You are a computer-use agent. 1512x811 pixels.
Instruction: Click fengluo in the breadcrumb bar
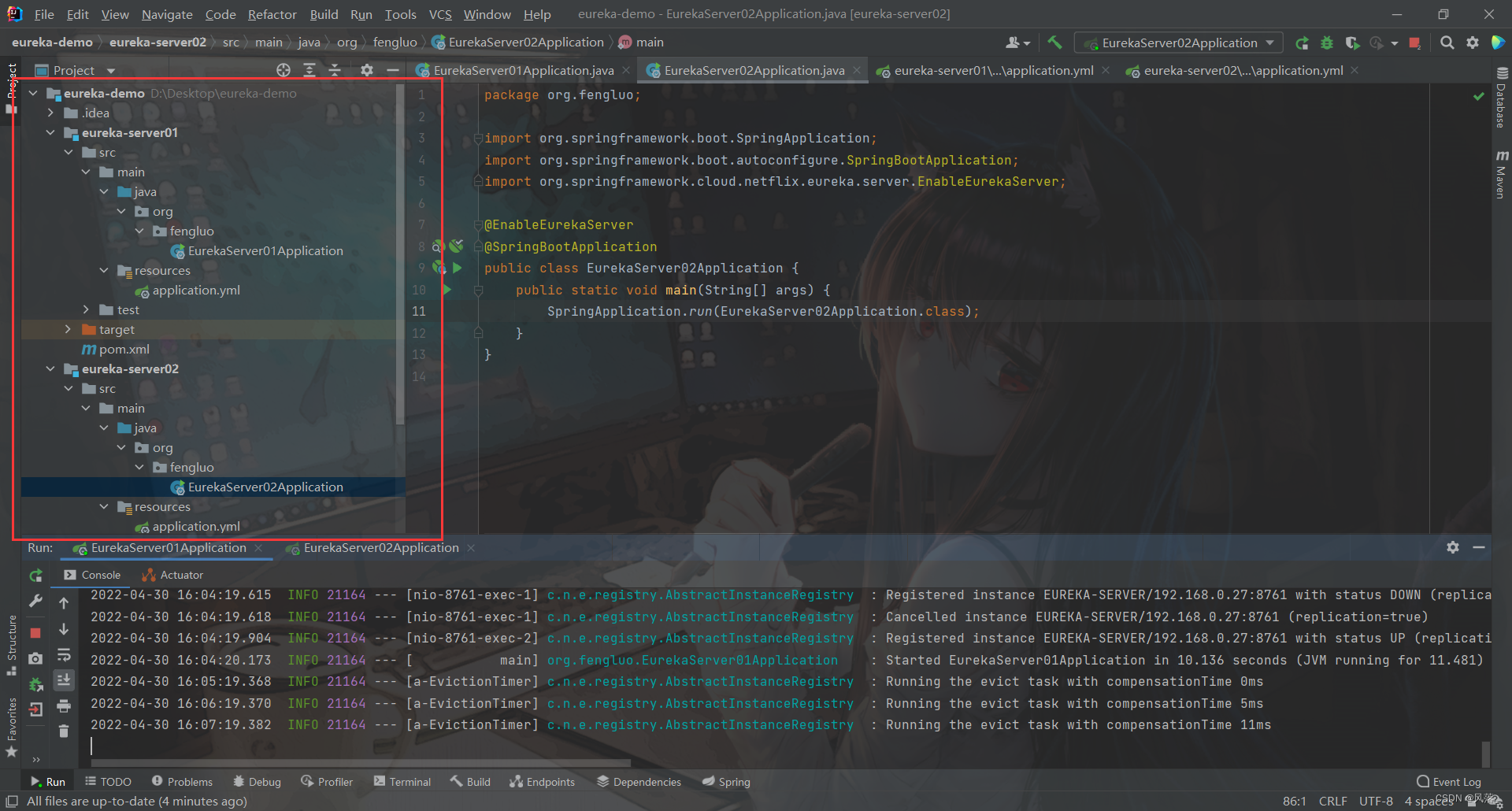pos(395,43)
